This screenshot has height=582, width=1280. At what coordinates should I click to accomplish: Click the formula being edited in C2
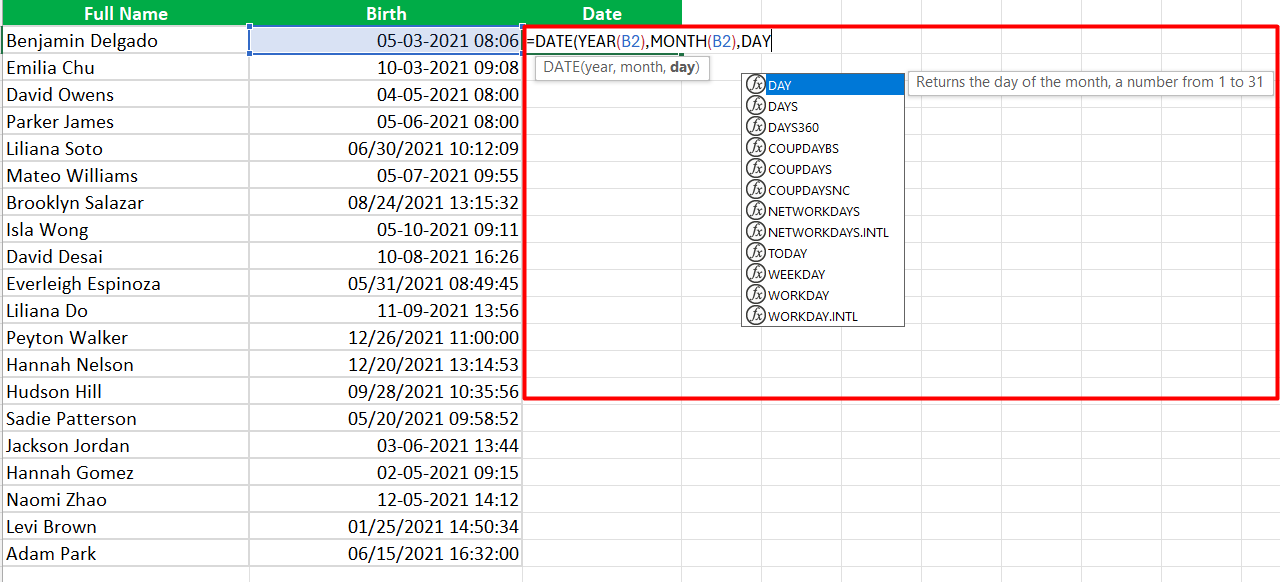650,41
